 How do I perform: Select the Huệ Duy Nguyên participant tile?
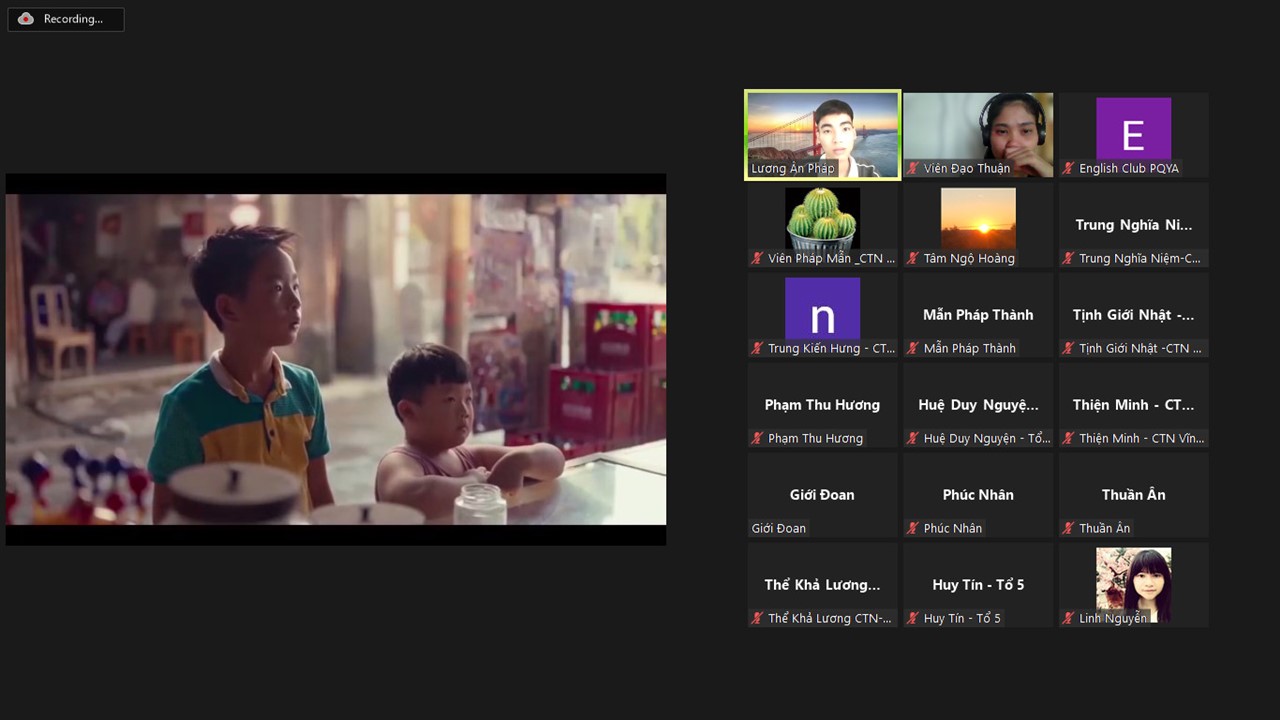click(978, 405)
